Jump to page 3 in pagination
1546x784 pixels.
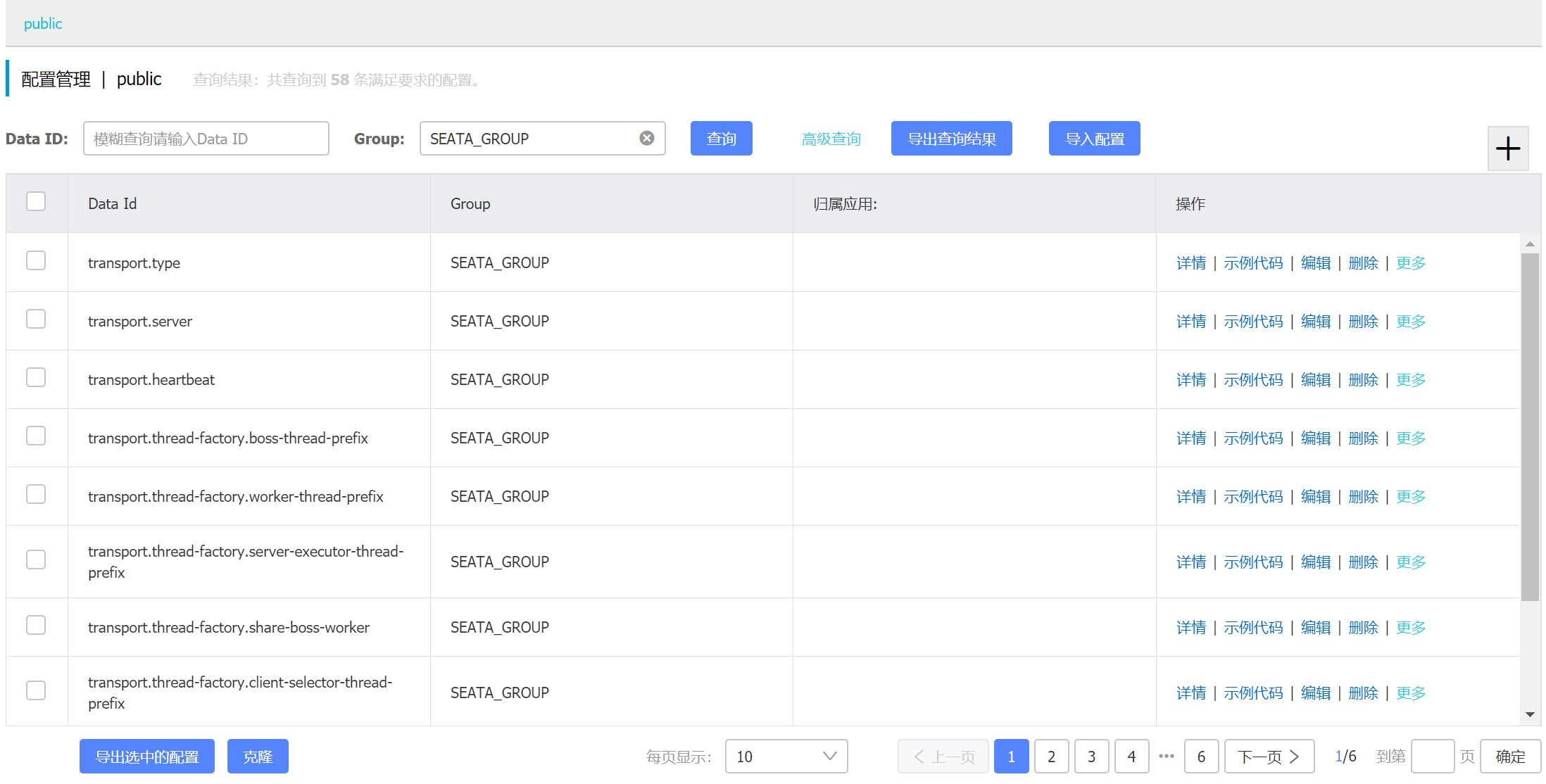click(1091, 757)
